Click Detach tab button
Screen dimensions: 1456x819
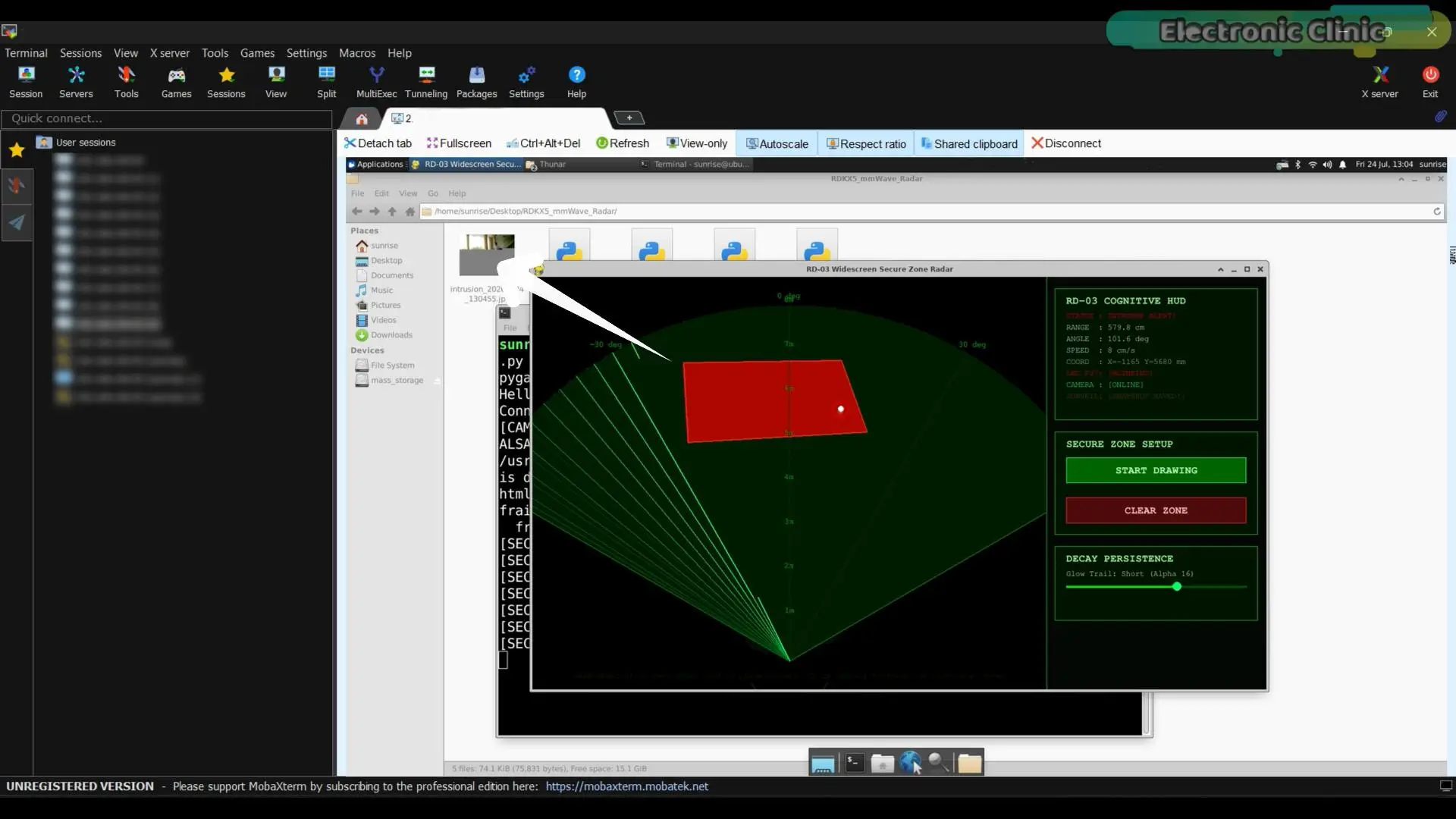click(x=378, y=143)
